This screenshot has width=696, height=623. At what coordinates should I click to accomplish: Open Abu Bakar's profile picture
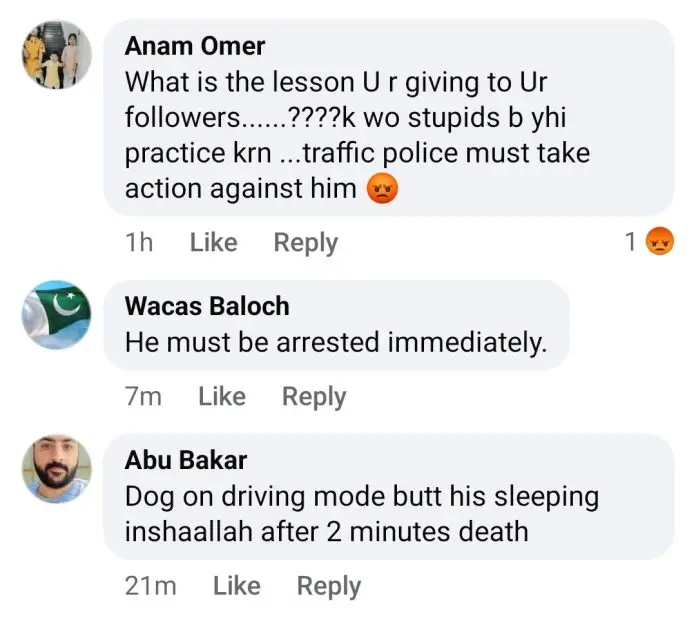(x=57, y=468)
